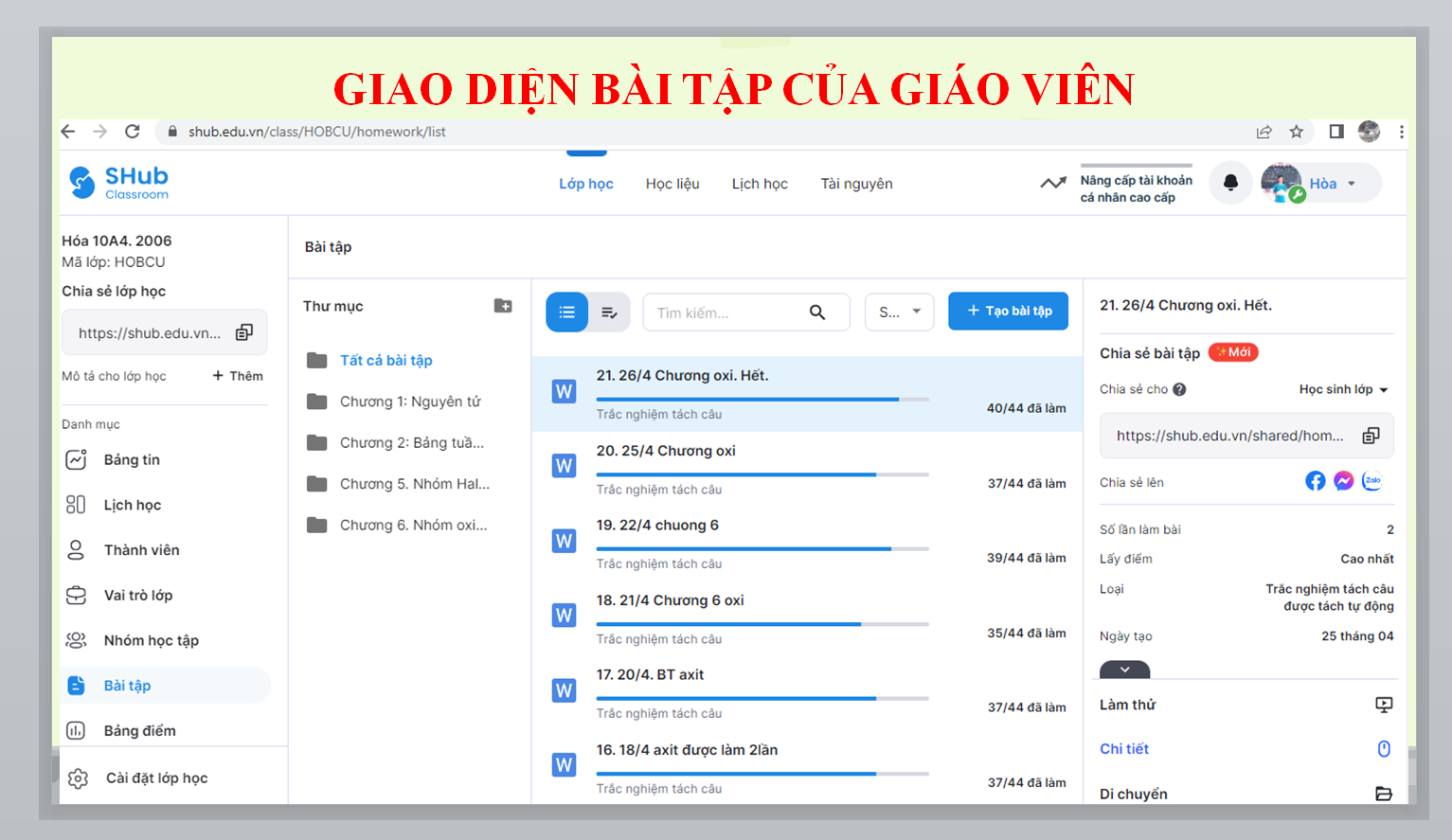Switch to list view toggle
The image size is (1452, 840).
(x=566, y=313)
